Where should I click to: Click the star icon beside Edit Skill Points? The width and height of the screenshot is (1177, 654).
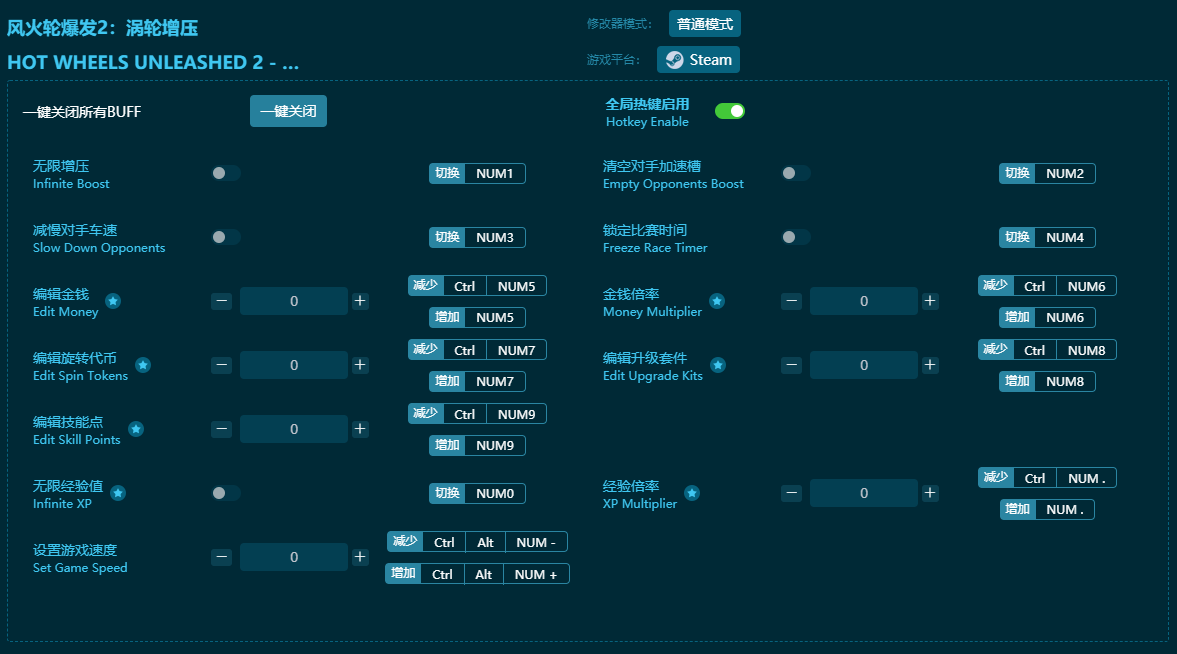click(x=136, y=429)
